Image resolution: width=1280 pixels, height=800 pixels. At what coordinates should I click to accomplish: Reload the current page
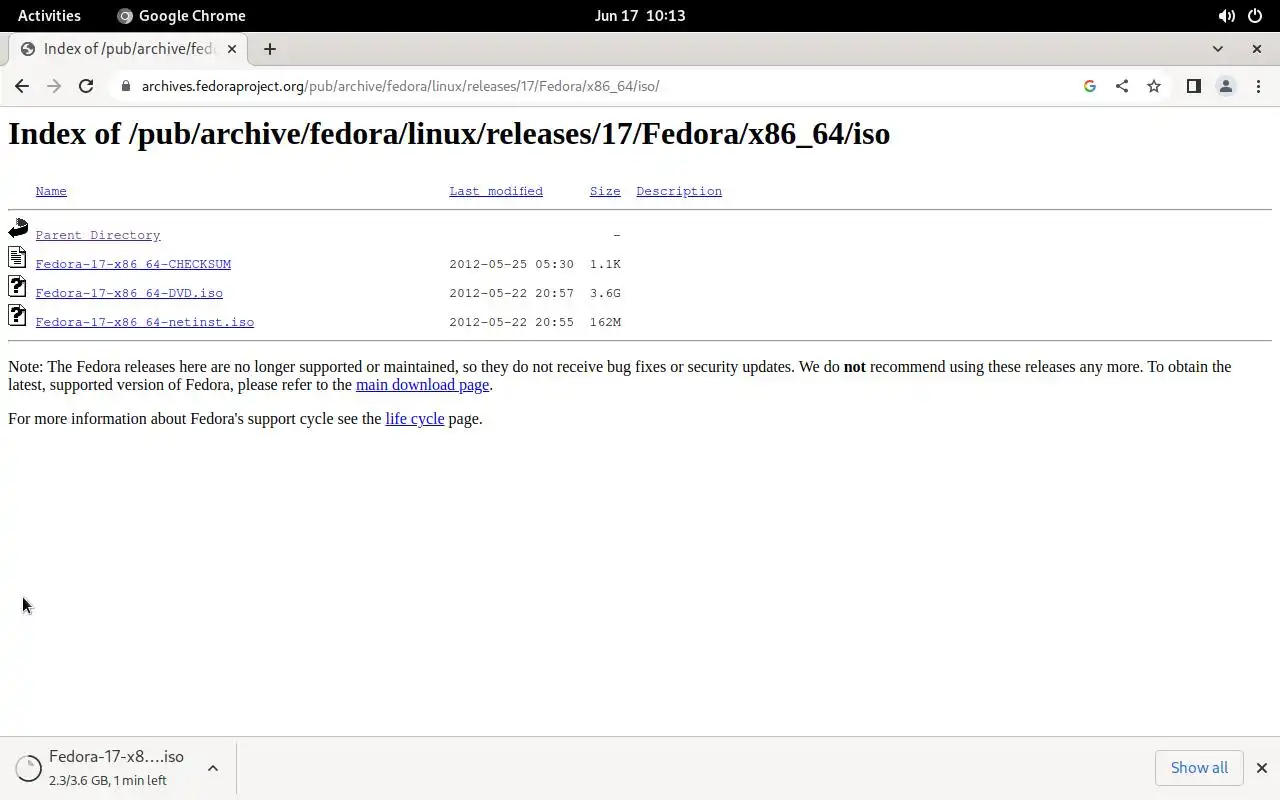pyautogui.click(x=86, y=86)
